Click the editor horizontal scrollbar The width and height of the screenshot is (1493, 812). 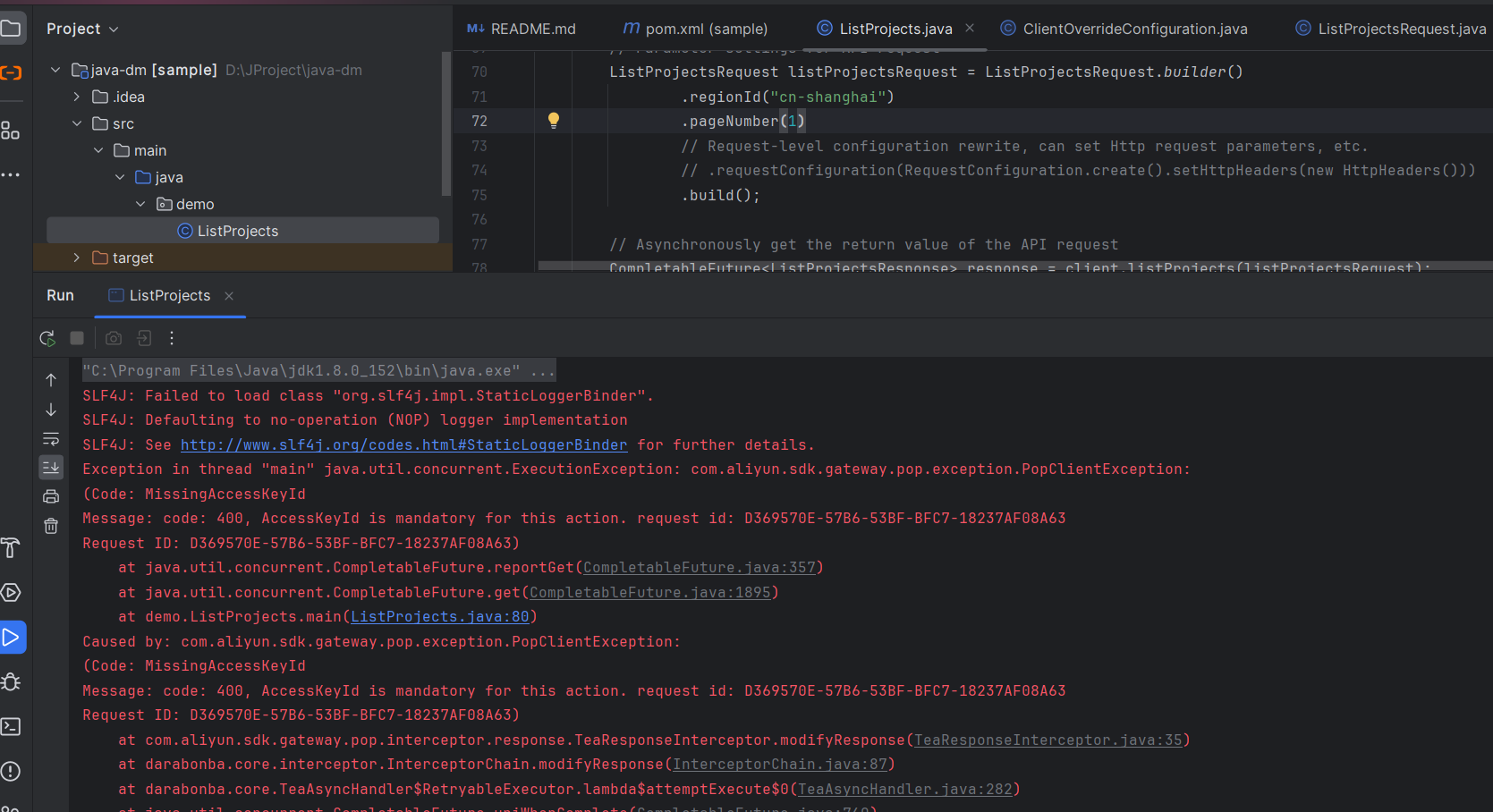click(x=1015, y=266)
